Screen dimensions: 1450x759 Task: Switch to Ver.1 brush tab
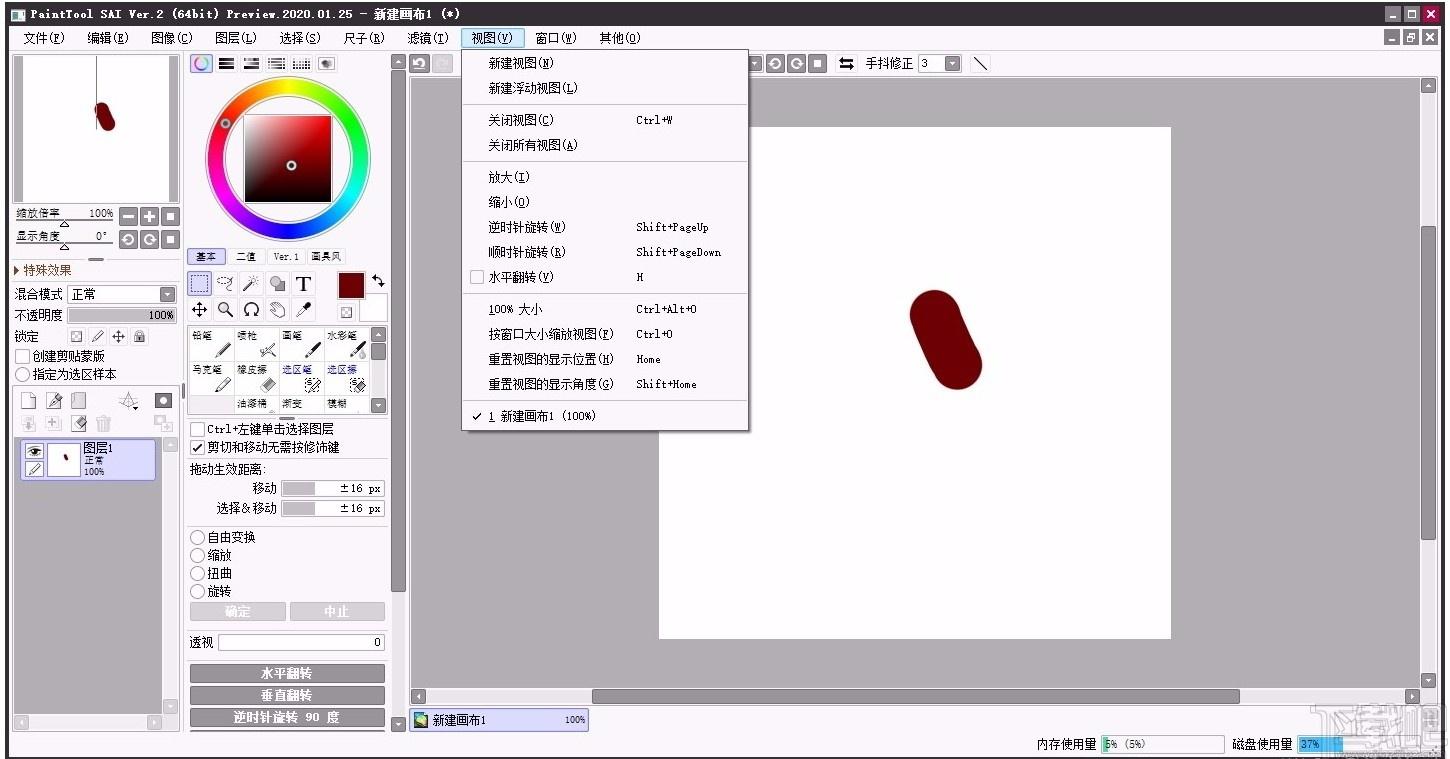point(286,256)
